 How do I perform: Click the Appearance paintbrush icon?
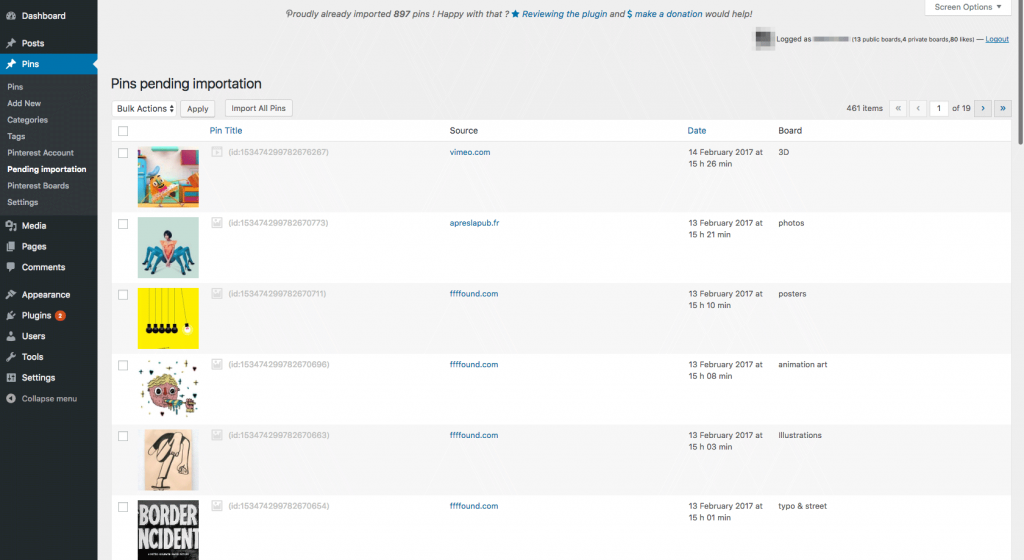point(10,295)
